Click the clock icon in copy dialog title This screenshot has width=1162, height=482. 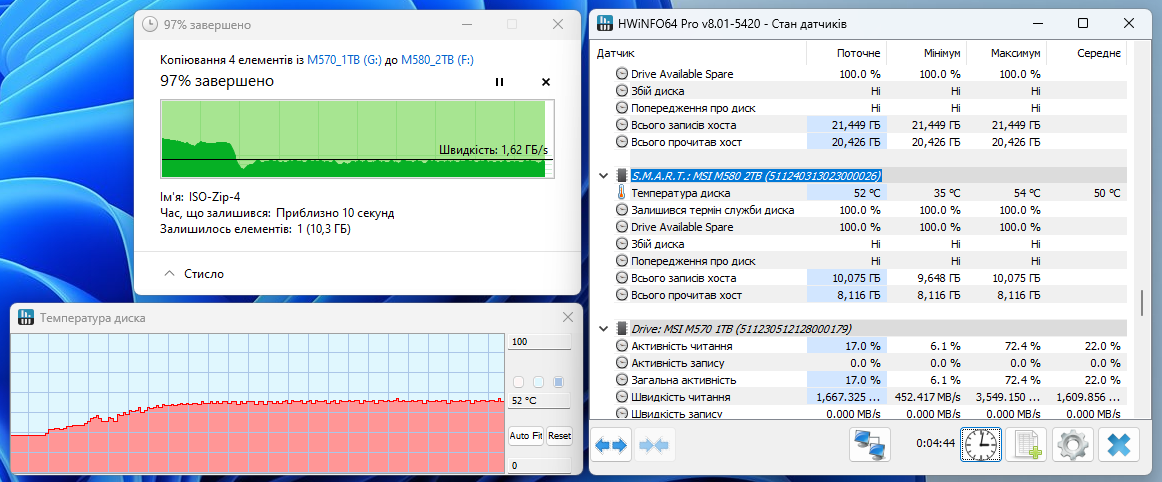pos(150,24)
